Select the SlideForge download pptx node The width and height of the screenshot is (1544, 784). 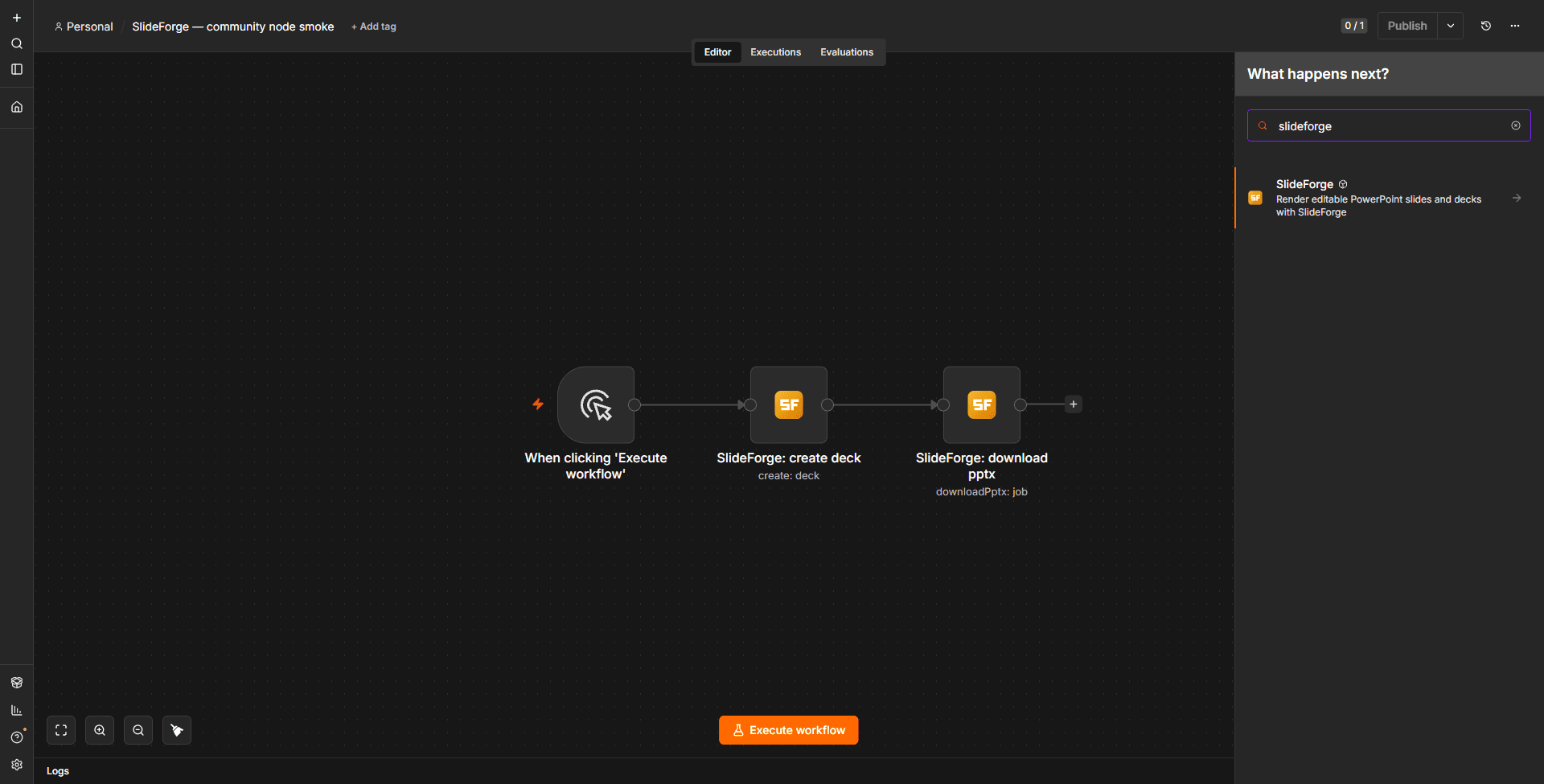pos(982,404)
